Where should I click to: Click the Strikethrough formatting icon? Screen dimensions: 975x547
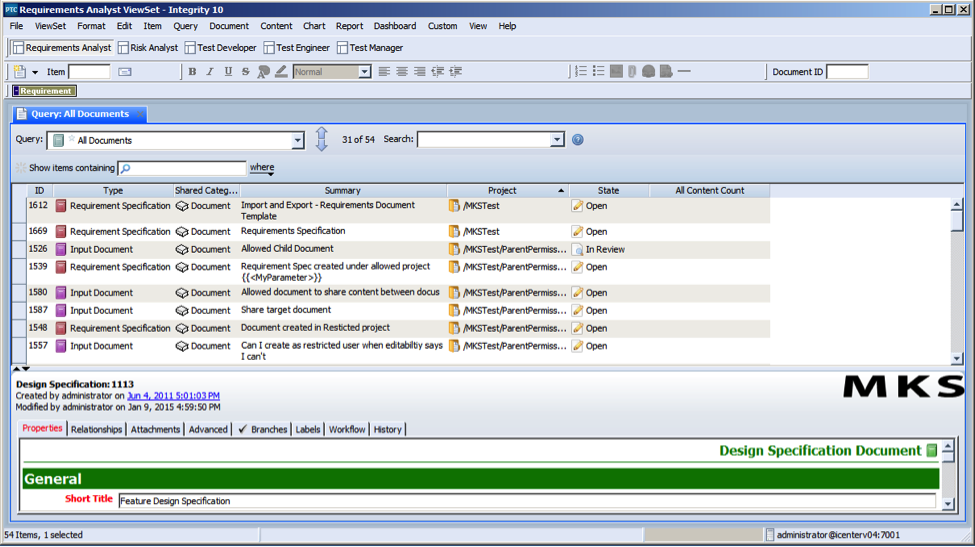pos(246,71)
